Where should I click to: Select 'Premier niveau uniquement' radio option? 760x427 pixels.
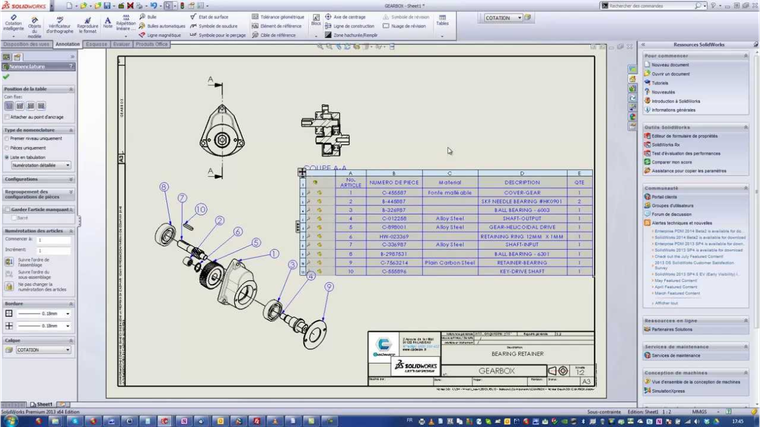click(x=7, y=139)
